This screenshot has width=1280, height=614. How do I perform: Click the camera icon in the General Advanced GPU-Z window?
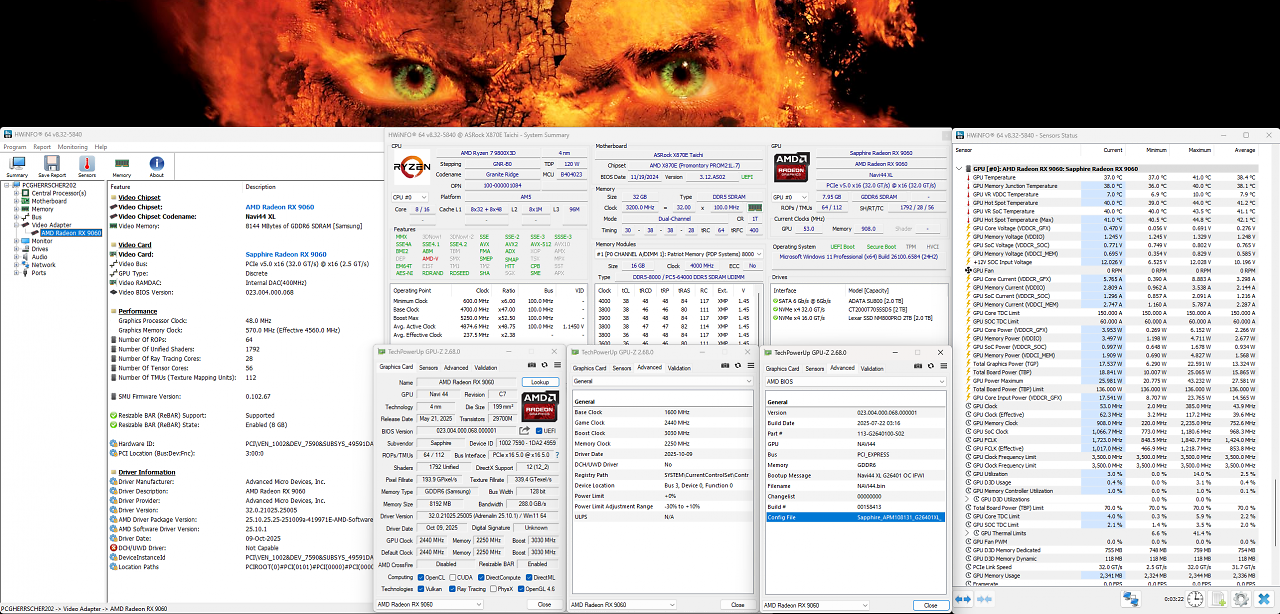point(724,367)
